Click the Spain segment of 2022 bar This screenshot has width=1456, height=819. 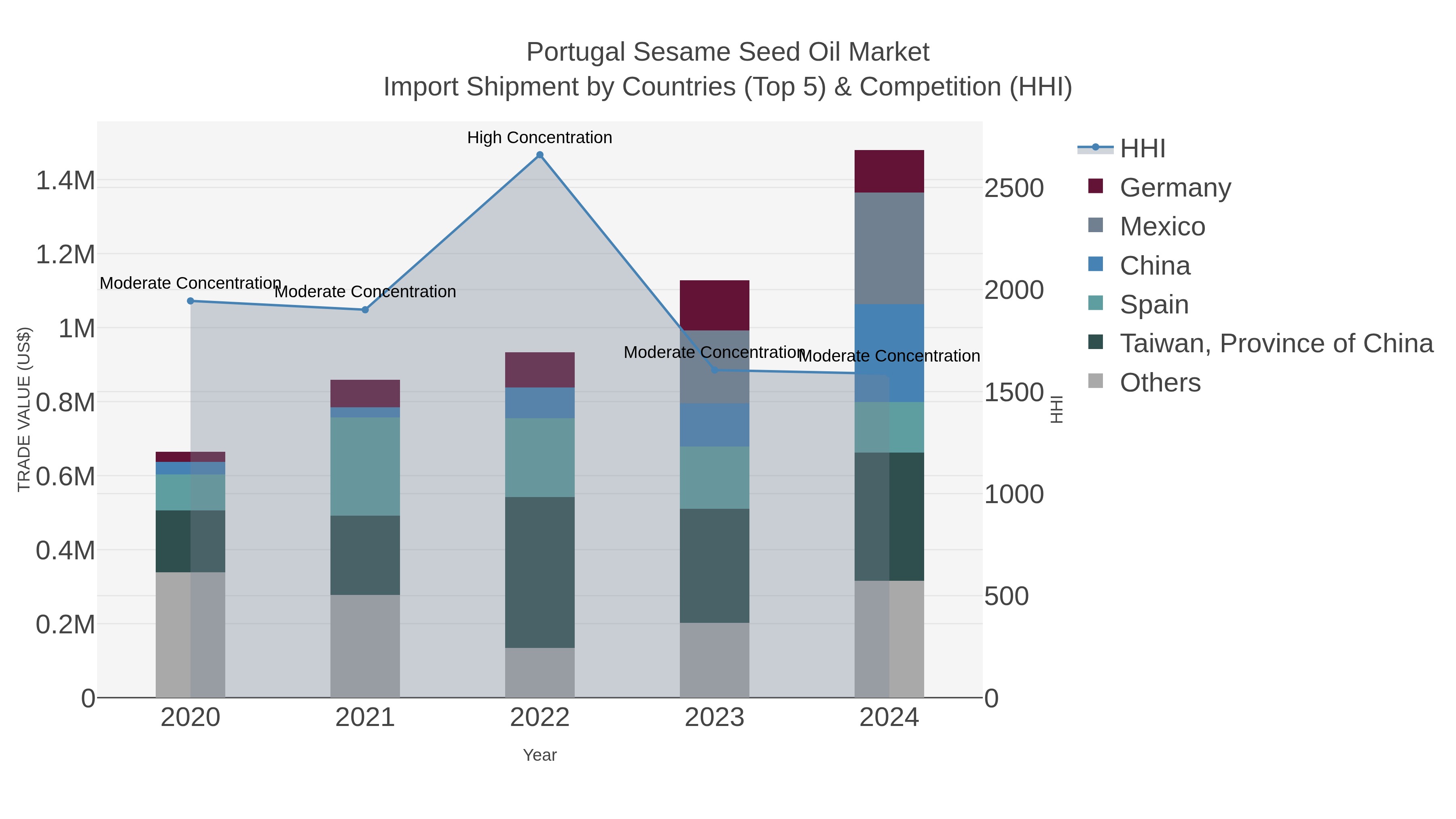540,458
